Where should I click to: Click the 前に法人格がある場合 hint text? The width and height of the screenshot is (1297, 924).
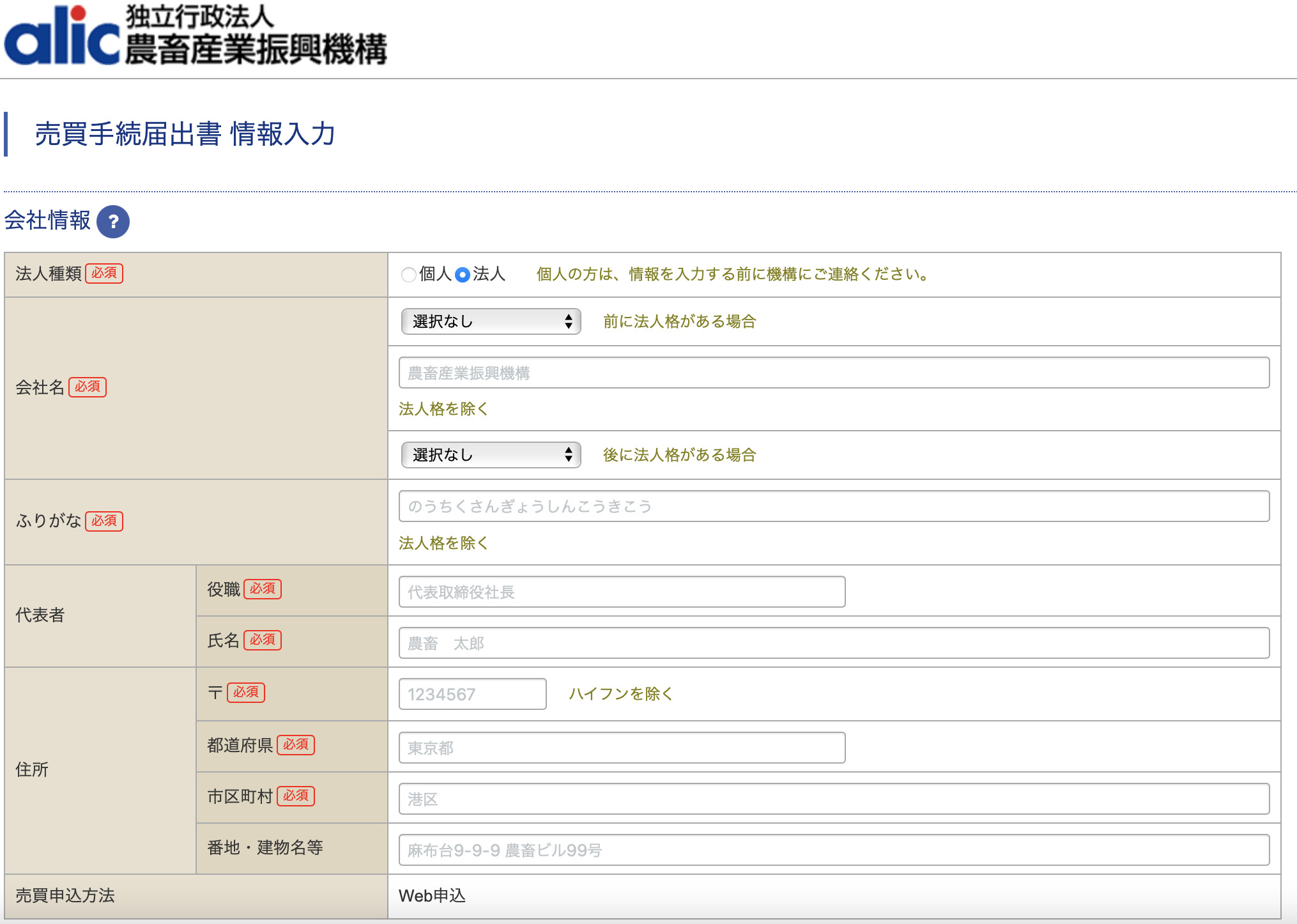[680, 321]
